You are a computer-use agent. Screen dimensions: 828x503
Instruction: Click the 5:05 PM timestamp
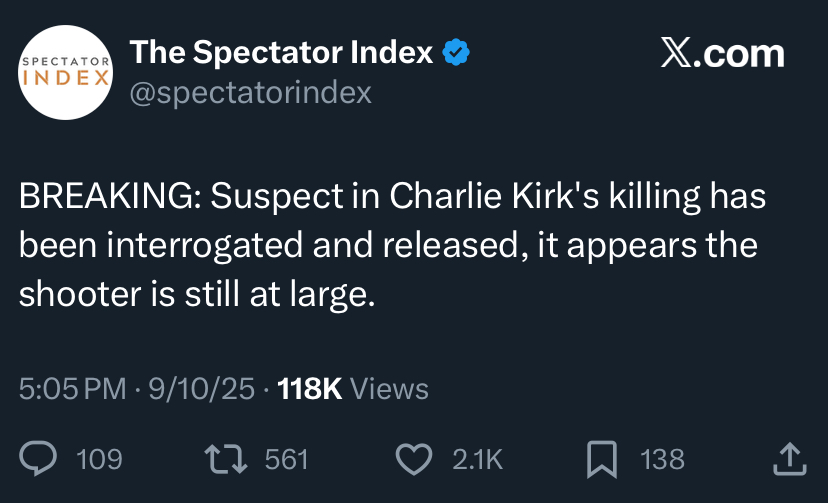pos(73,388)
